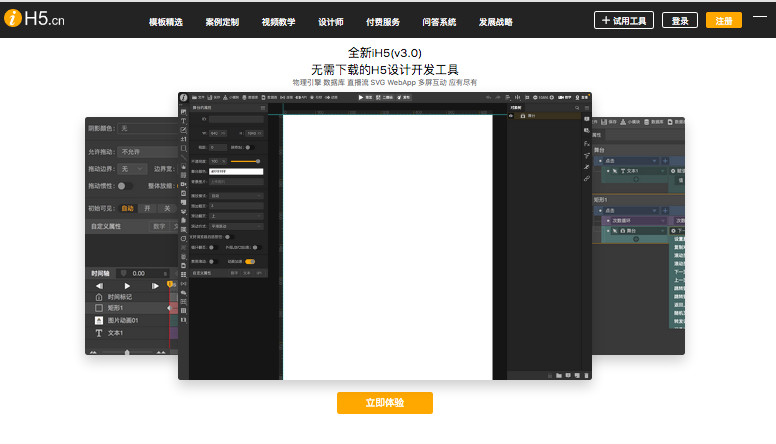Click the save disk icon in editor toolbar

(210, 98)
